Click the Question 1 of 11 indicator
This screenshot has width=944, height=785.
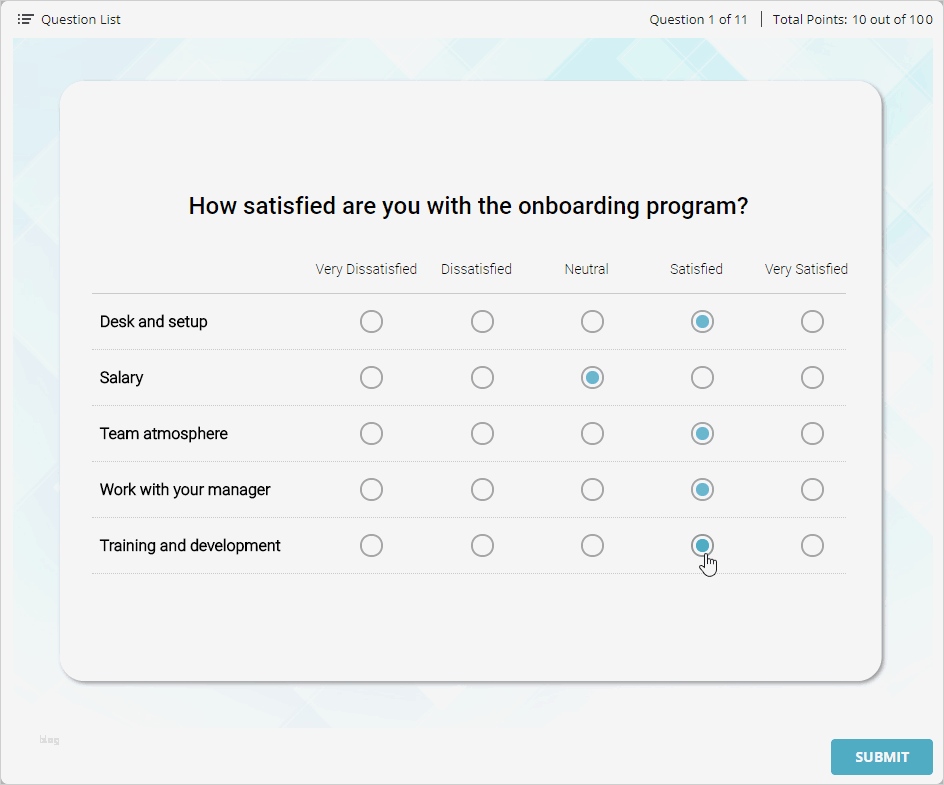(x=698, y=19)
